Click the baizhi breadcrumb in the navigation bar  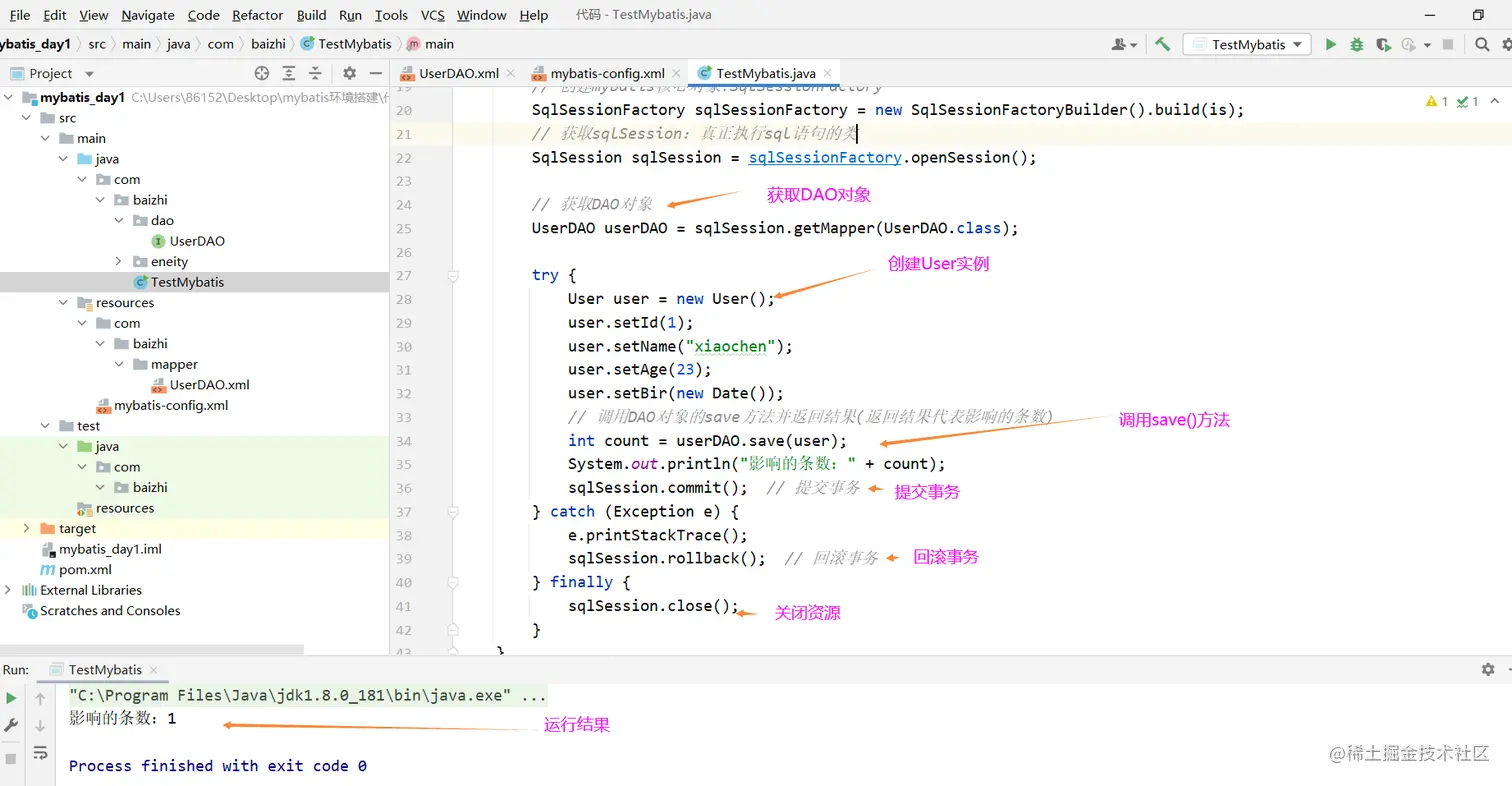coord(268,44)
